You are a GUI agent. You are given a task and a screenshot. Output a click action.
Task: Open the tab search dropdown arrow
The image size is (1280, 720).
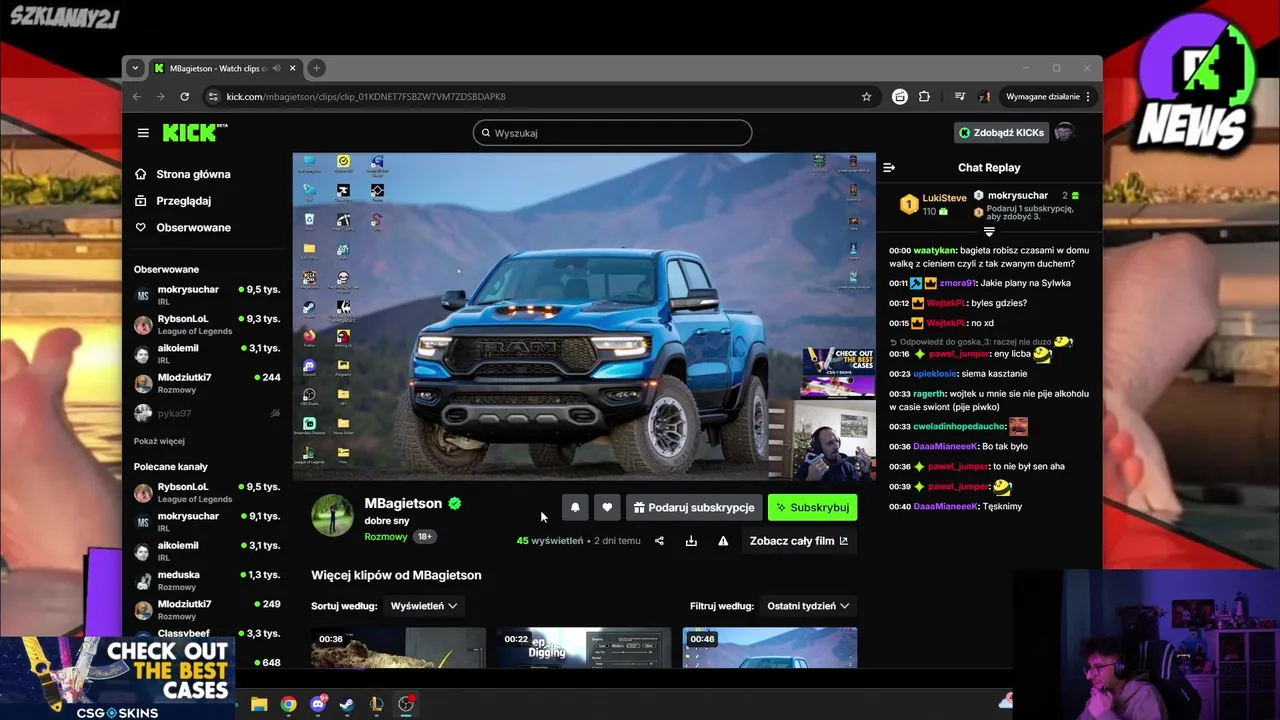pyautogui.click(x=135, y=68)
